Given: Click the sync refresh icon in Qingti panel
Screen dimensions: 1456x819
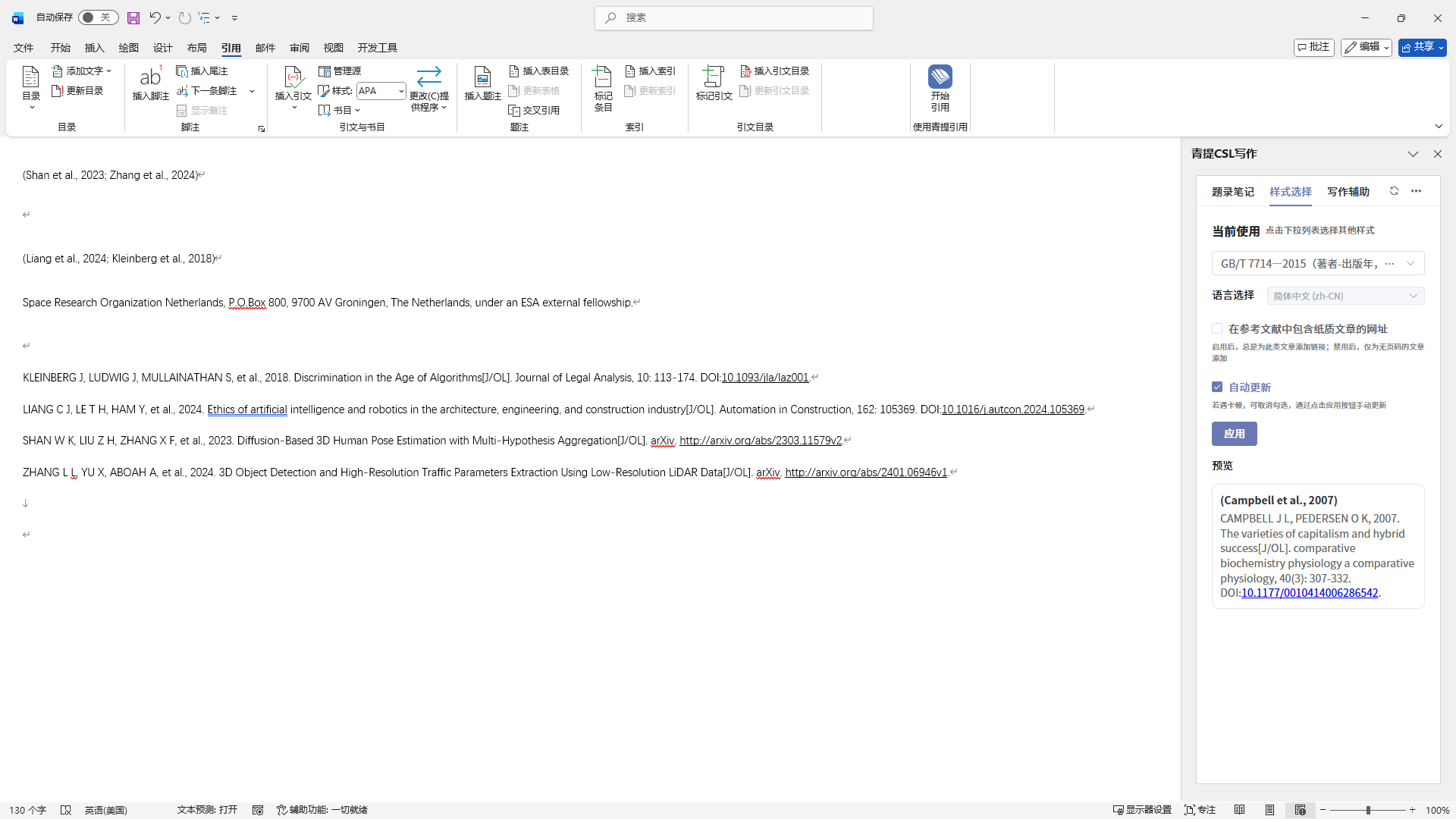Looking at the screenshot, I should (x=1394, y=191).
